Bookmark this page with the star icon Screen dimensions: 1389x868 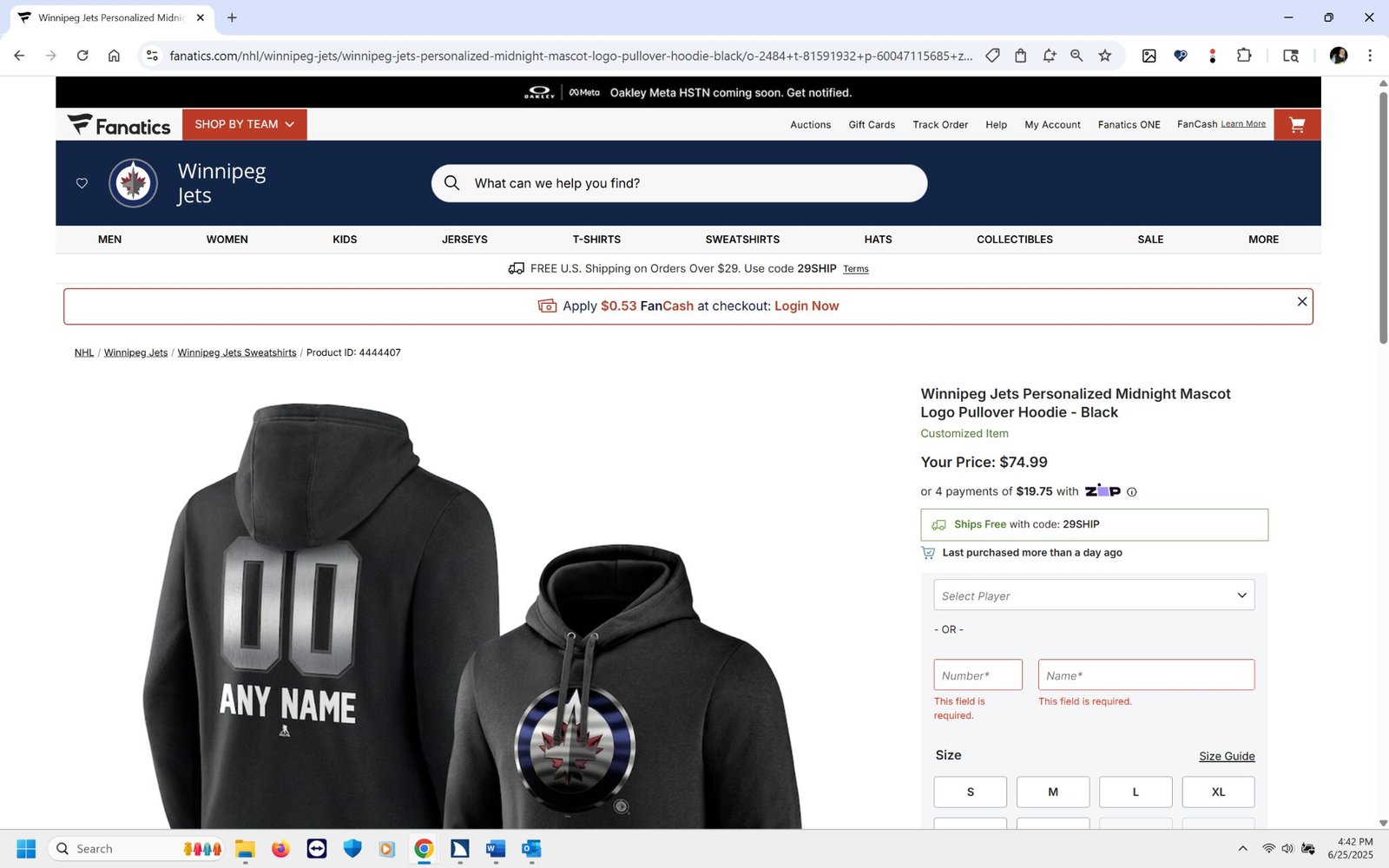1104,56
